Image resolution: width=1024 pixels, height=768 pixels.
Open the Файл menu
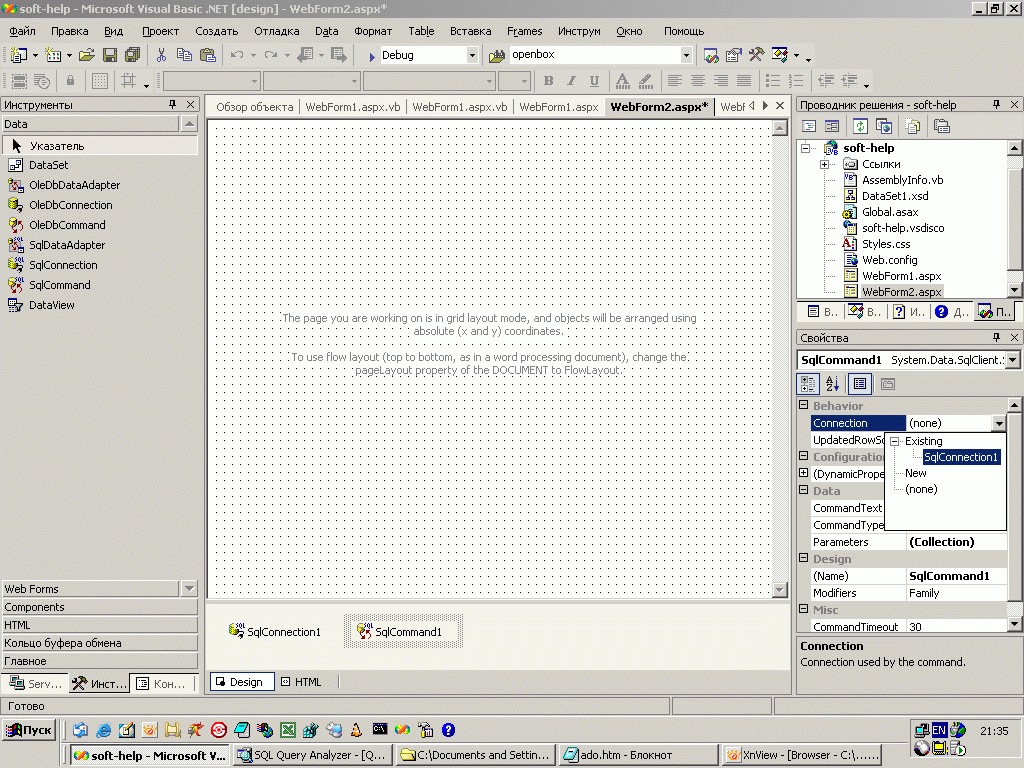(23, 31)
